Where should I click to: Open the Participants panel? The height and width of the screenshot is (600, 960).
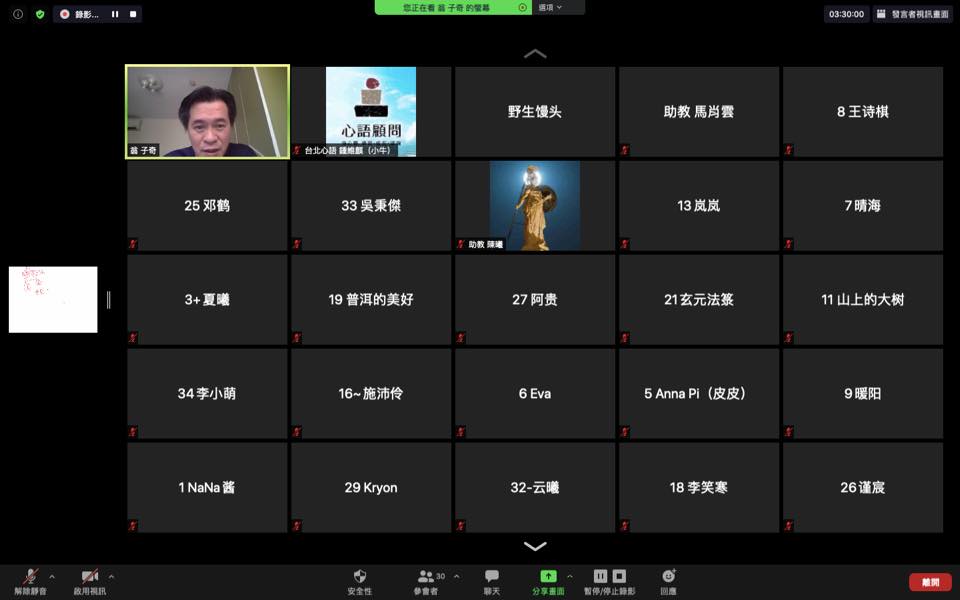(426, 577)
